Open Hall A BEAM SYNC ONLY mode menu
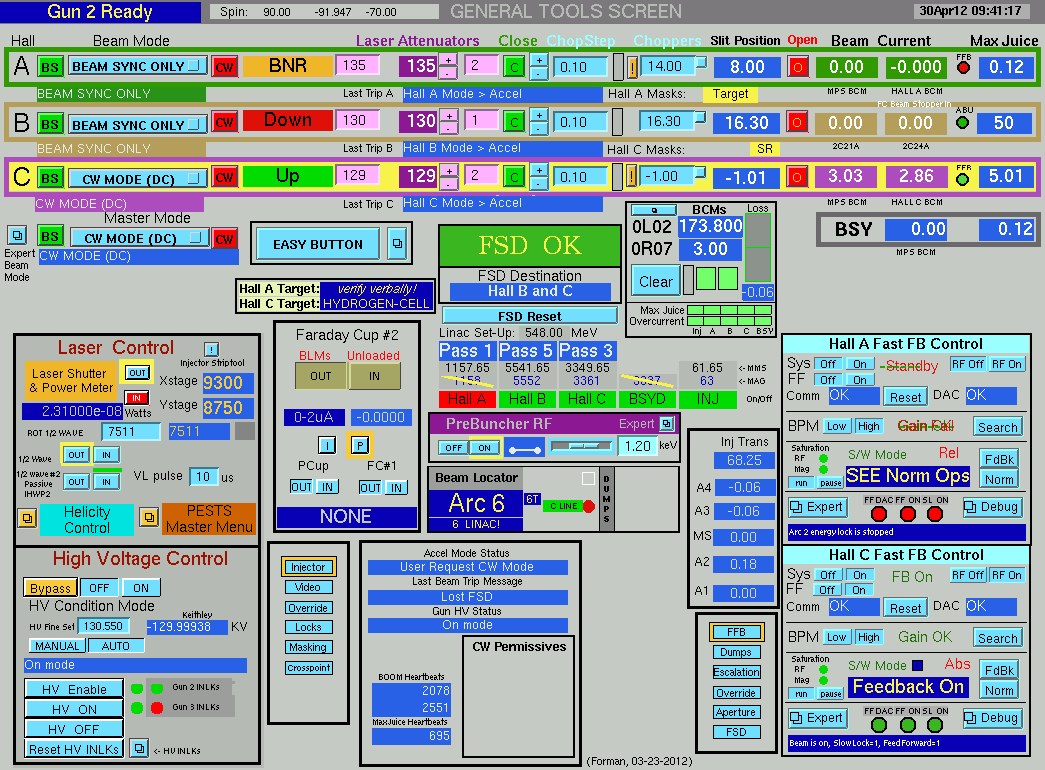Viewport: 1045px width, 770px height. pyautogui.click(x=137, y=66)
